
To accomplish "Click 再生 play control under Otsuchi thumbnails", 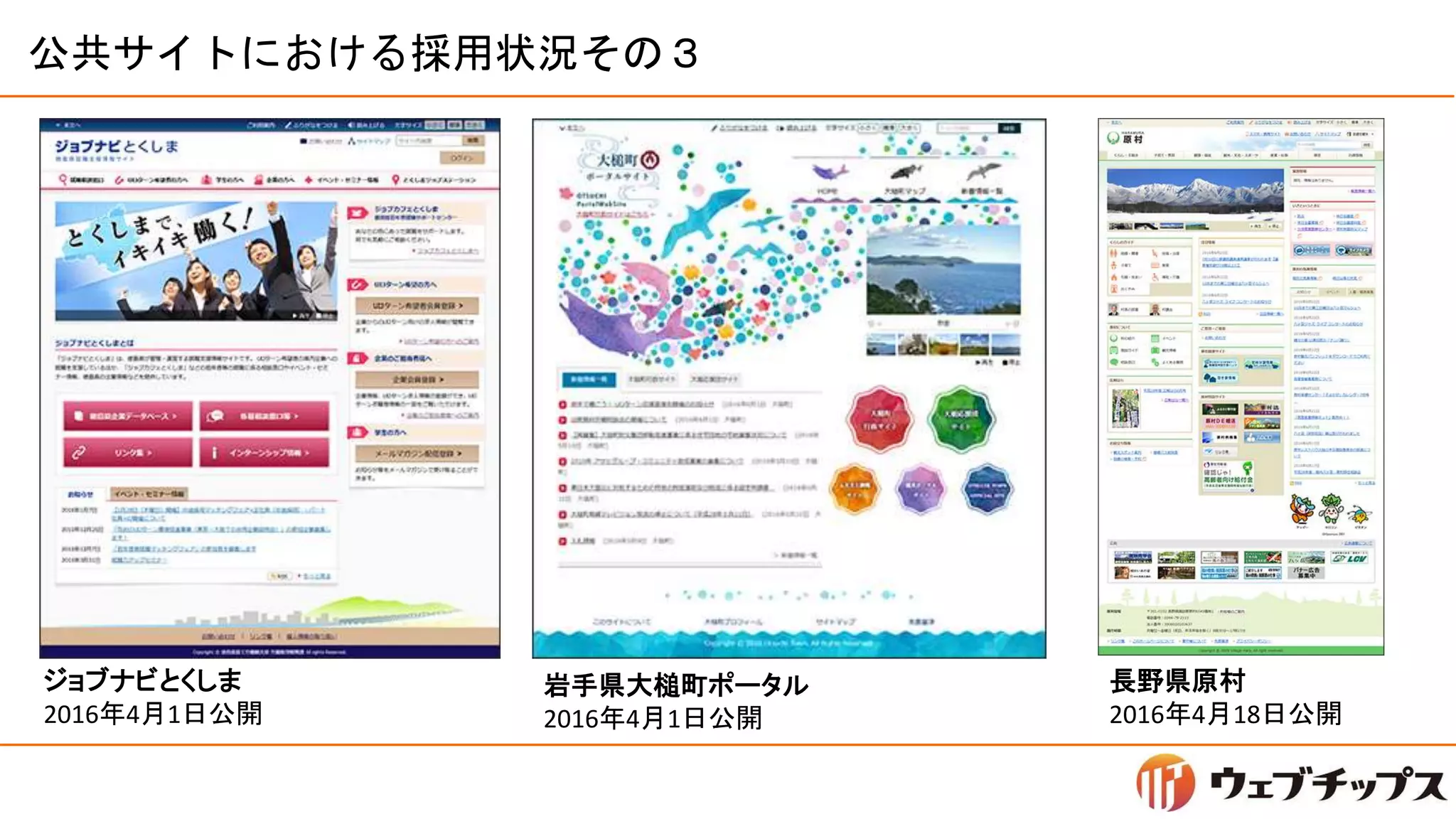I will (x=984, y=363).
